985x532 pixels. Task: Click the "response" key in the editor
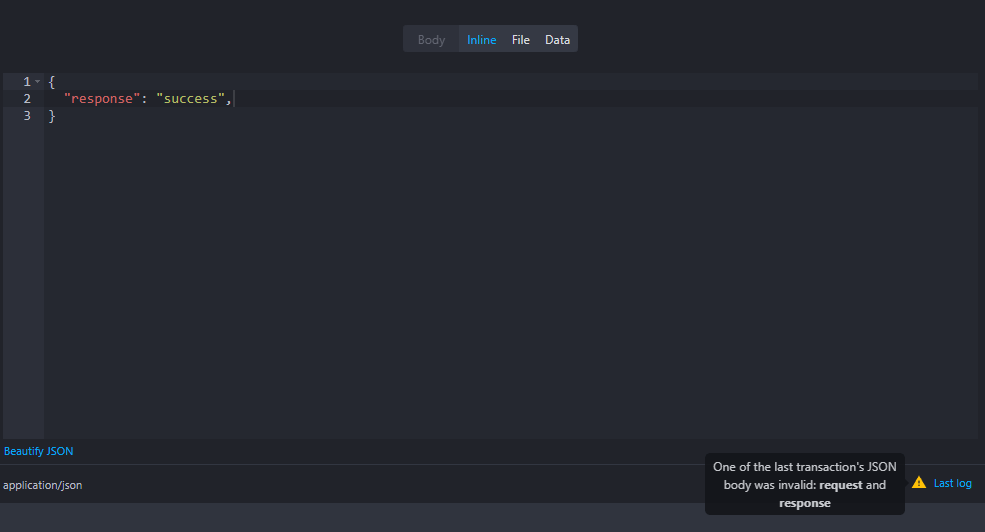coord(101,99)
